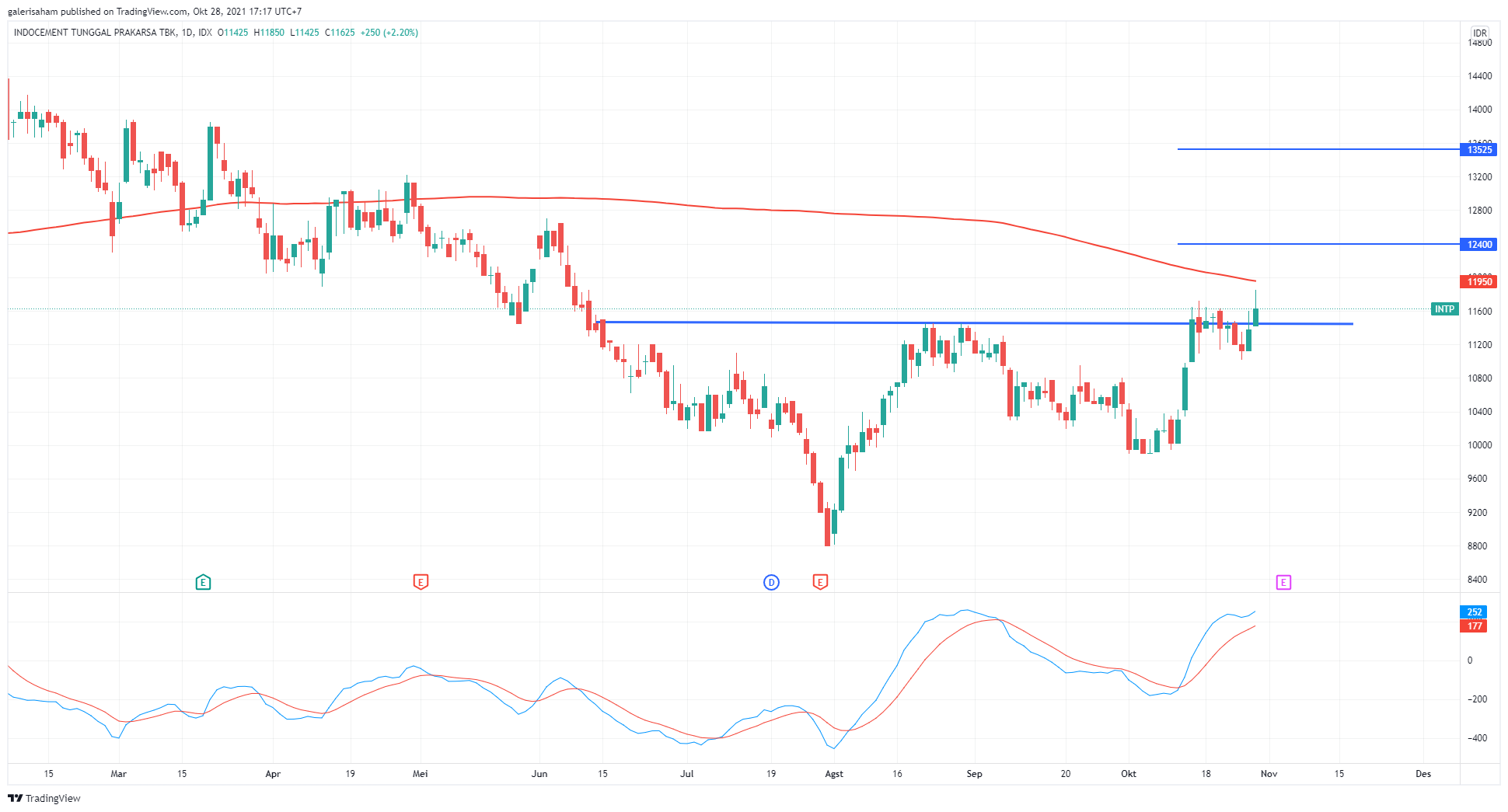Click the green INTP ticker price tag
Screen dimensions: 1508x812
pyautogui.click(x=1444, y=309)
